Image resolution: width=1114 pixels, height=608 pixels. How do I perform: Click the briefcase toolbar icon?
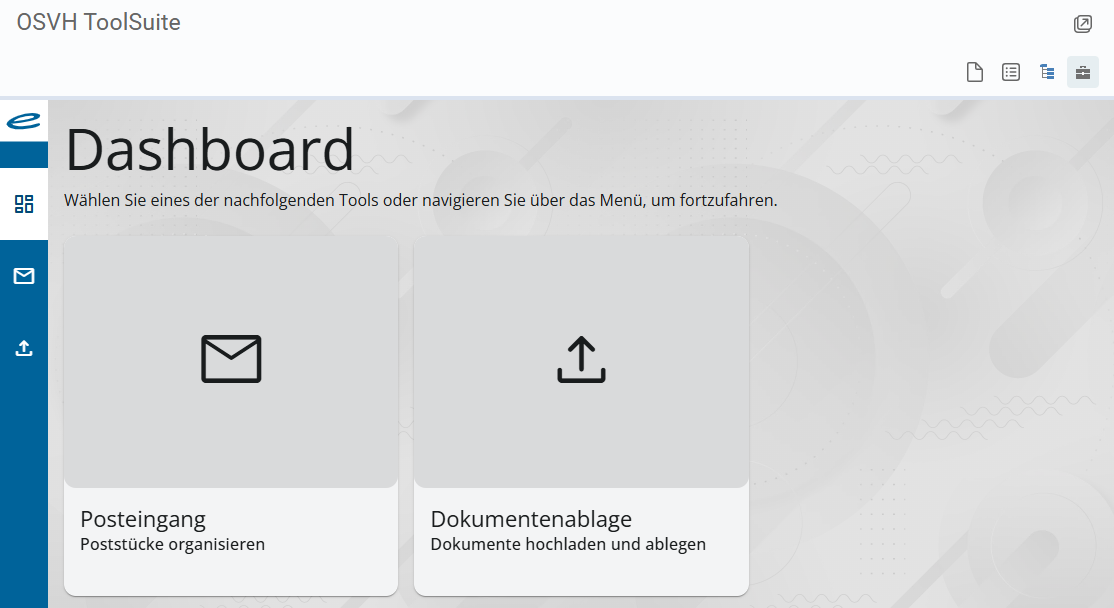pyautogui.click(x=1083, y=72)
